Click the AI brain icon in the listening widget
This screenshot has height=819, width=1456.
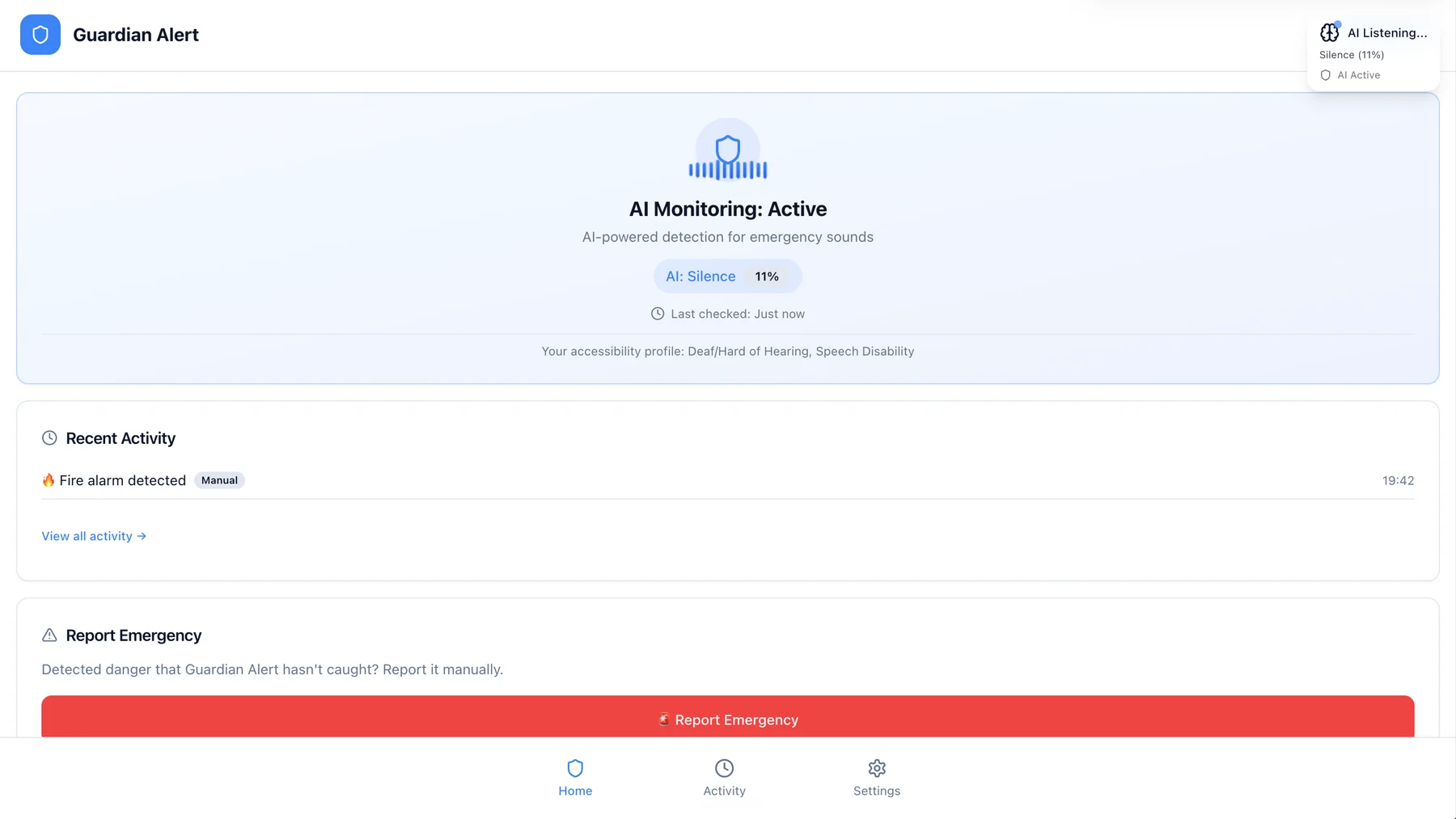click(x=1330, y=32)
